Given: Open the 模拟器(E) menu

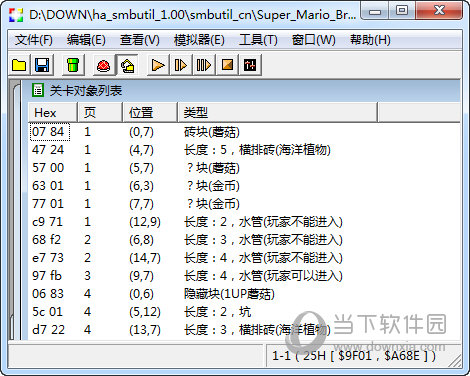Looking at the screenshot, I should (199, 40).
